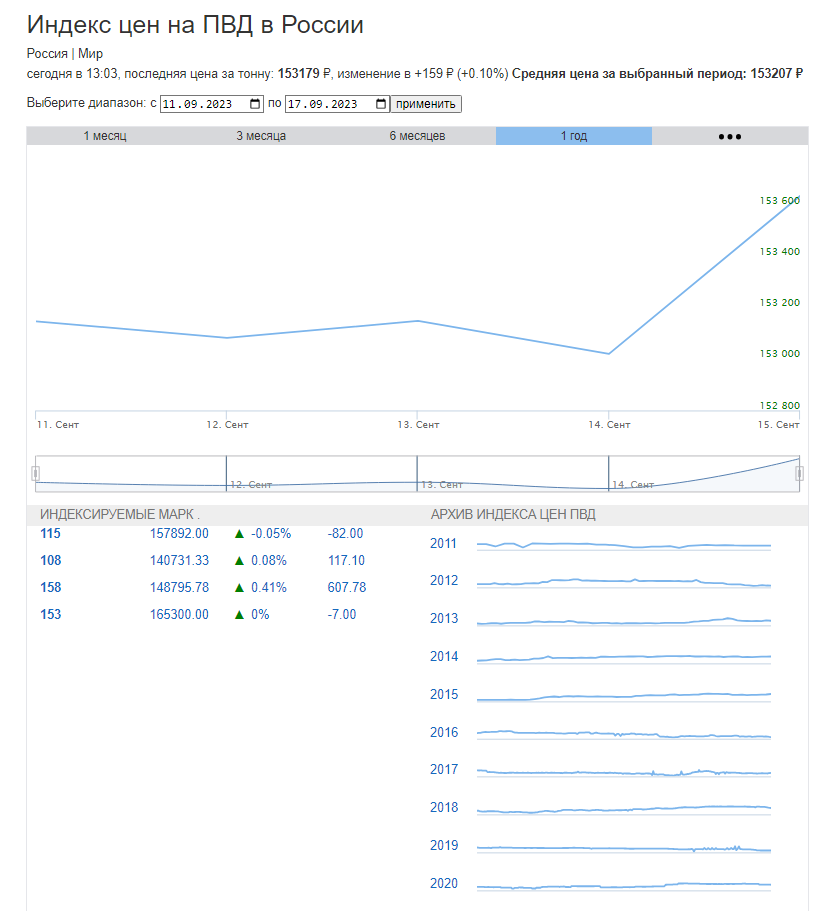Image resolution: width=828 pixels, height=911 pixels.
Task: Open the Мир link
Action: (x=91, y=53)
